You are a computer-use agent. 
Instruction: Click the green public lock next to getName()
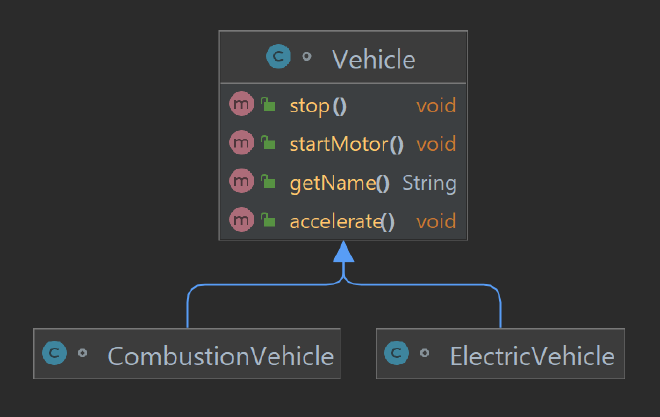click(x=268, y=181)
